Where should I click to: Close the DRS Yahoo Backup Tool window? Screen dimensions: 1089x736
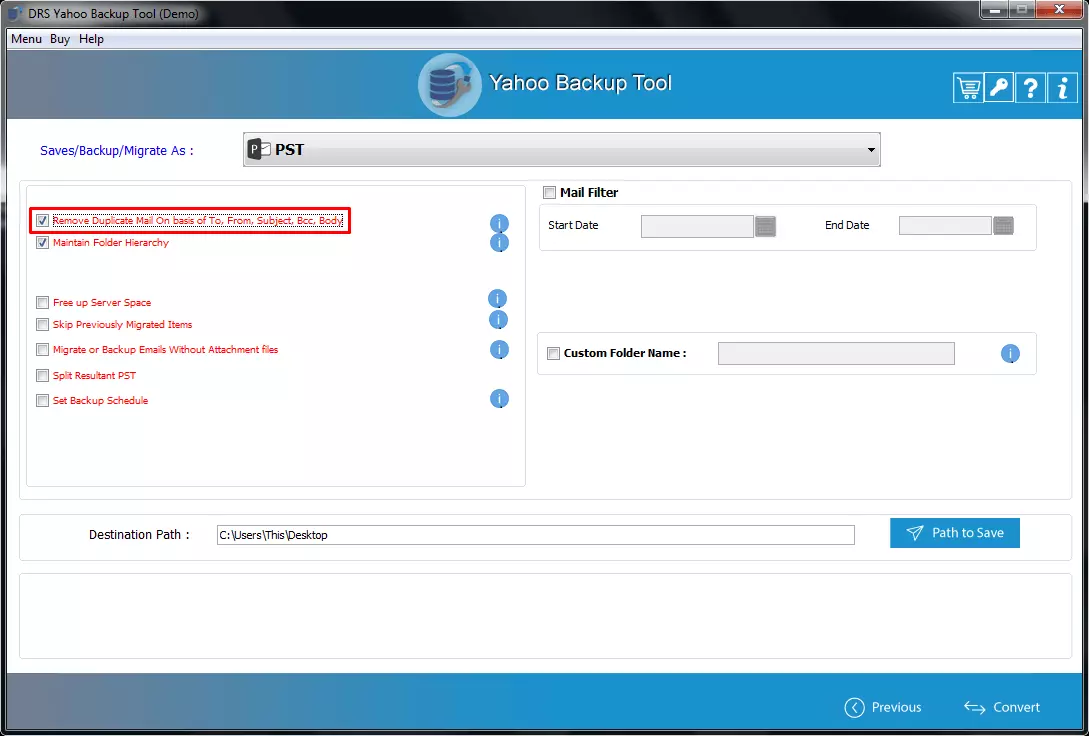coord(1059,10)
